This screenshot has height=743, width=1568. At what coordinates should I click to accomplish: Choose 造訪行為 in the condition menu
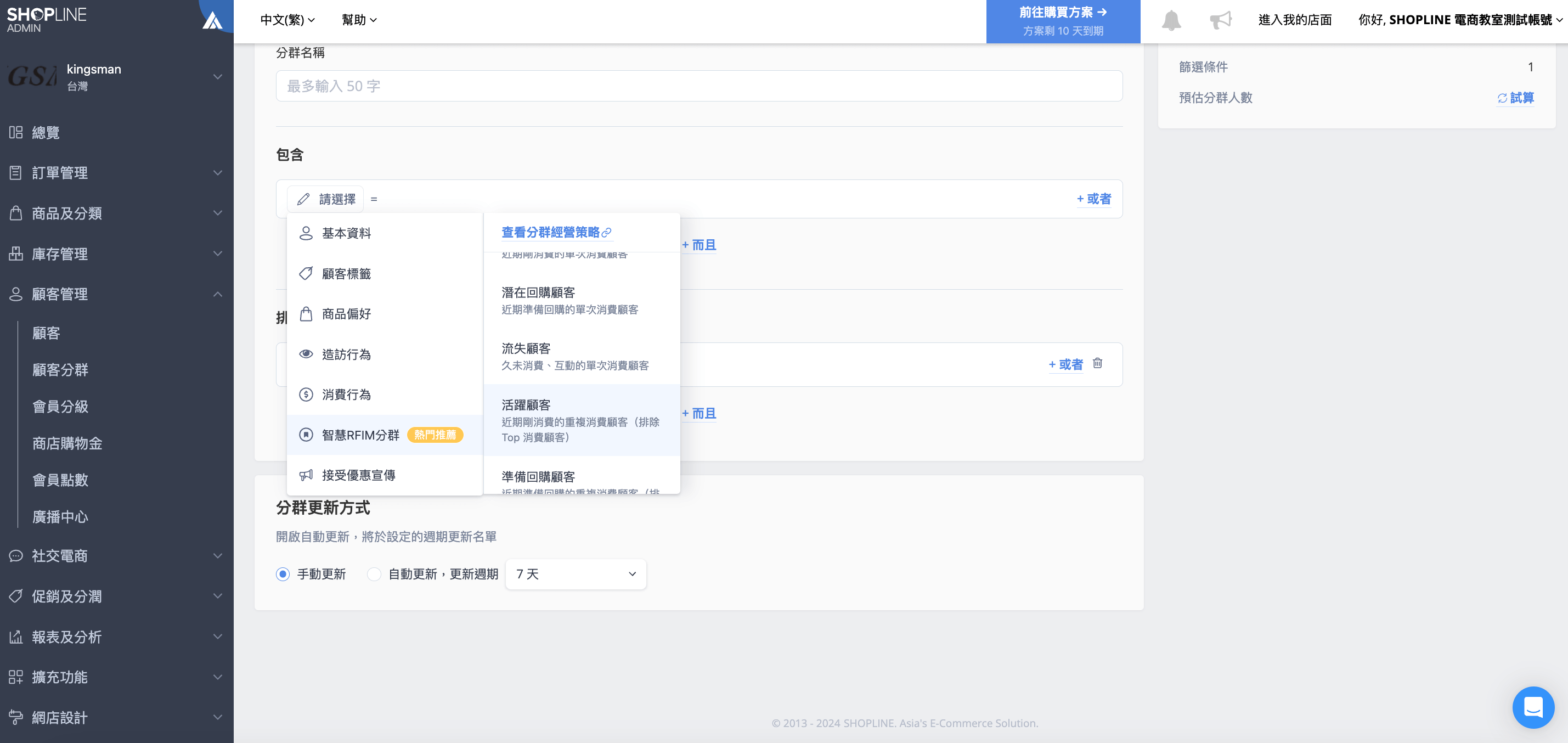coord(385,354)
